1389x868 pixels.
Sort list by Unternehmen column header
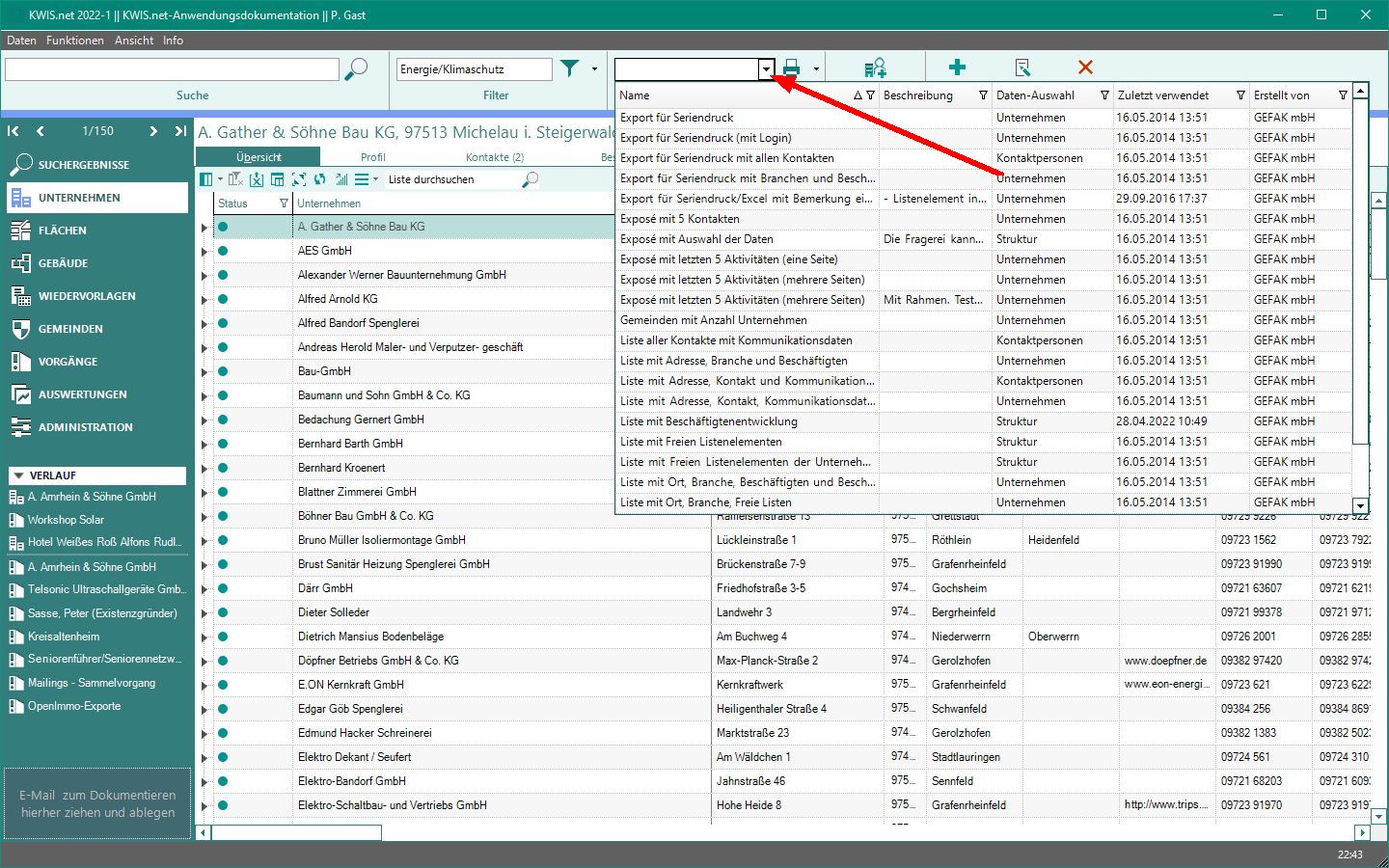click(x=329, y=203)
